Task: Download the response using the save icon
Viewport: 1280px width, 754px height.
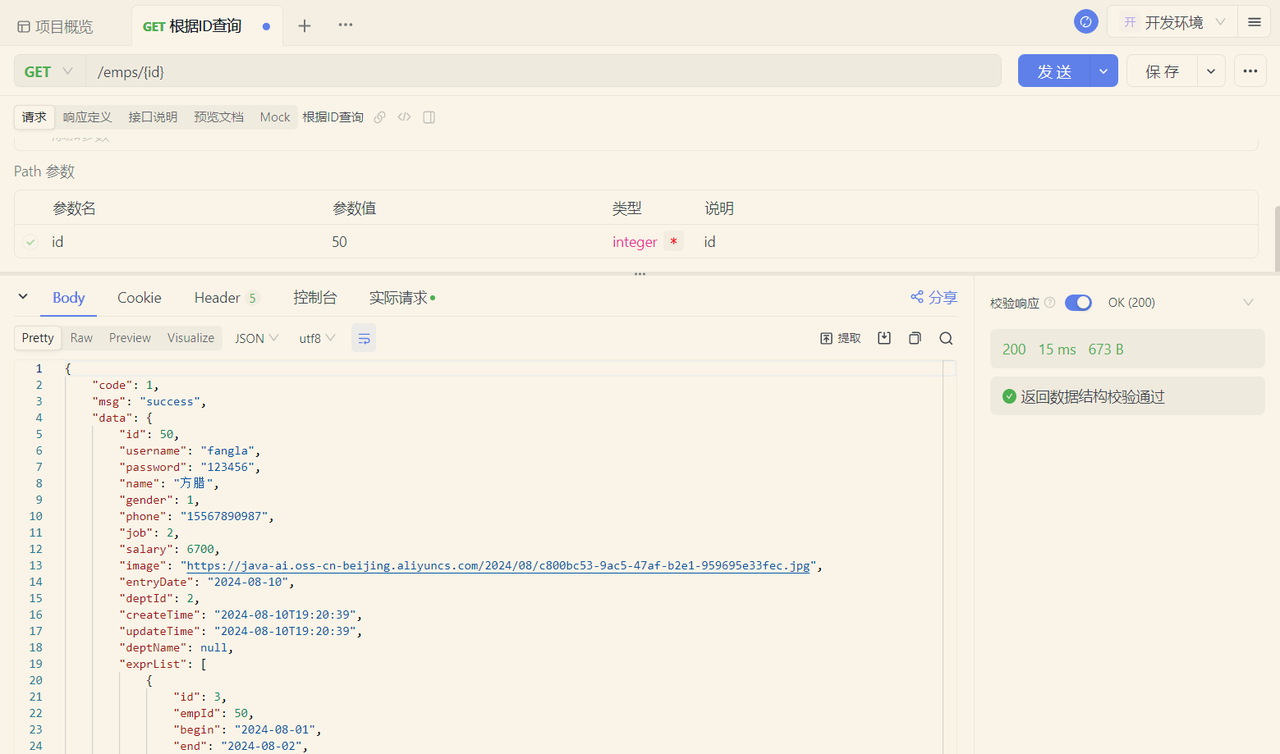Action: [x=884, y=339]
